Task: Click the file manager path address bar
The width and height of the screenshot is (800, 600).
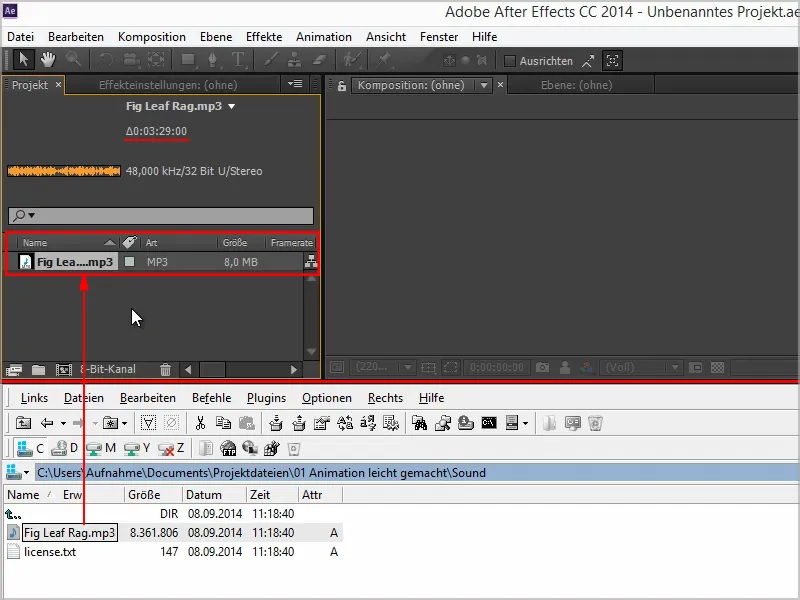Action: [417, 473]
